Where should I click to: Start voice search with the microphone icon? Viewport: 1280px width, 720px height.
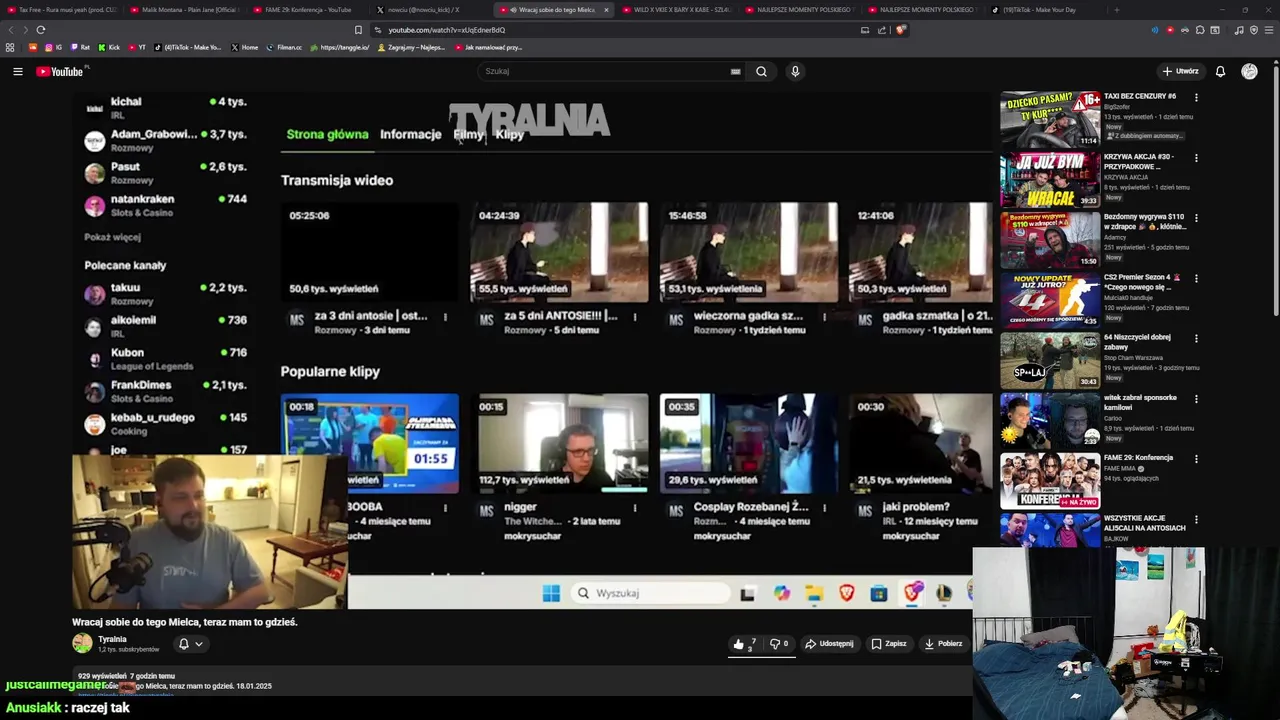pyautogui.click(x=795, y=71)
